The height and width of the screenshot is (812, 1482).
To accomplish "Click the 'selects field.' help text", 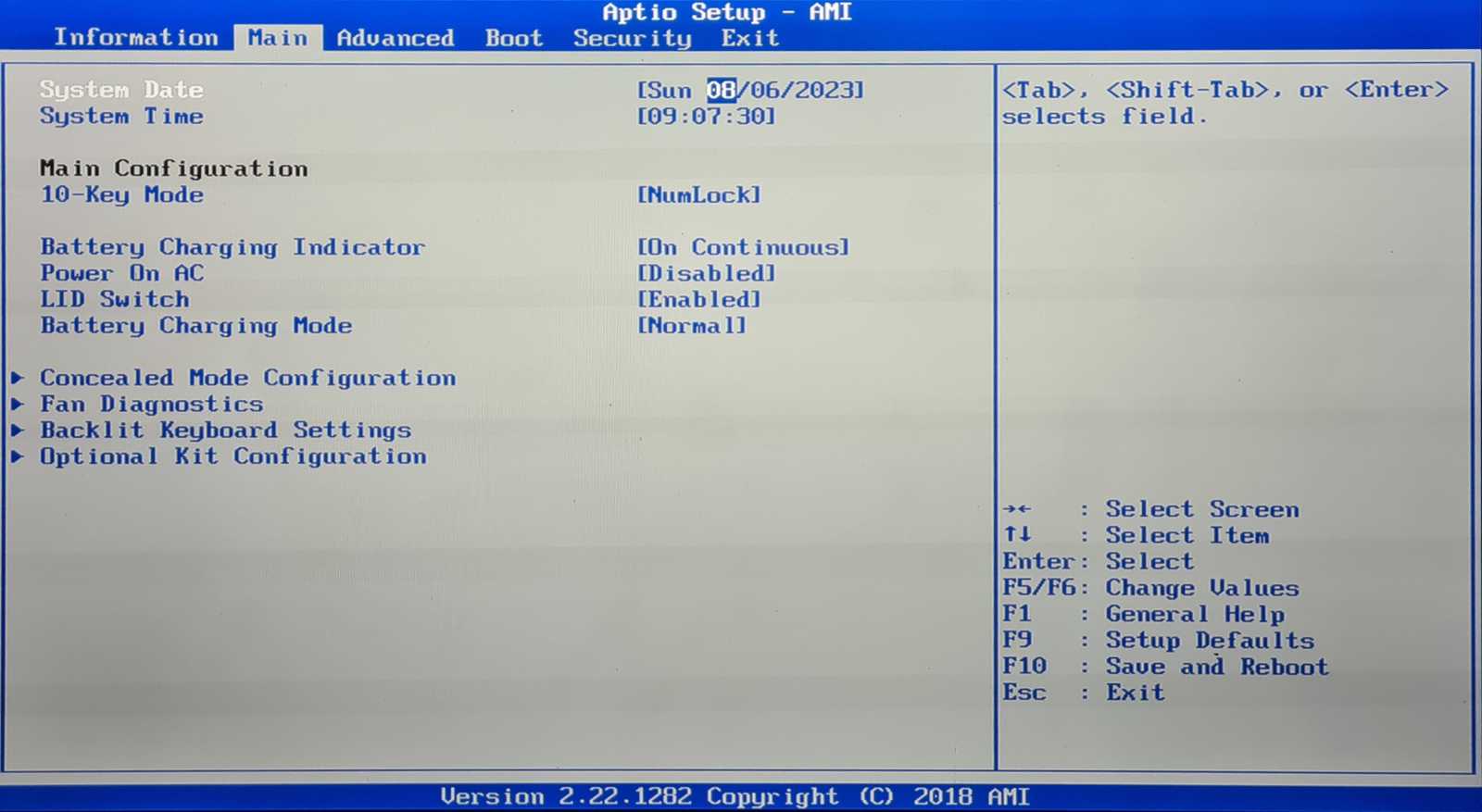I will (1105, 117).
